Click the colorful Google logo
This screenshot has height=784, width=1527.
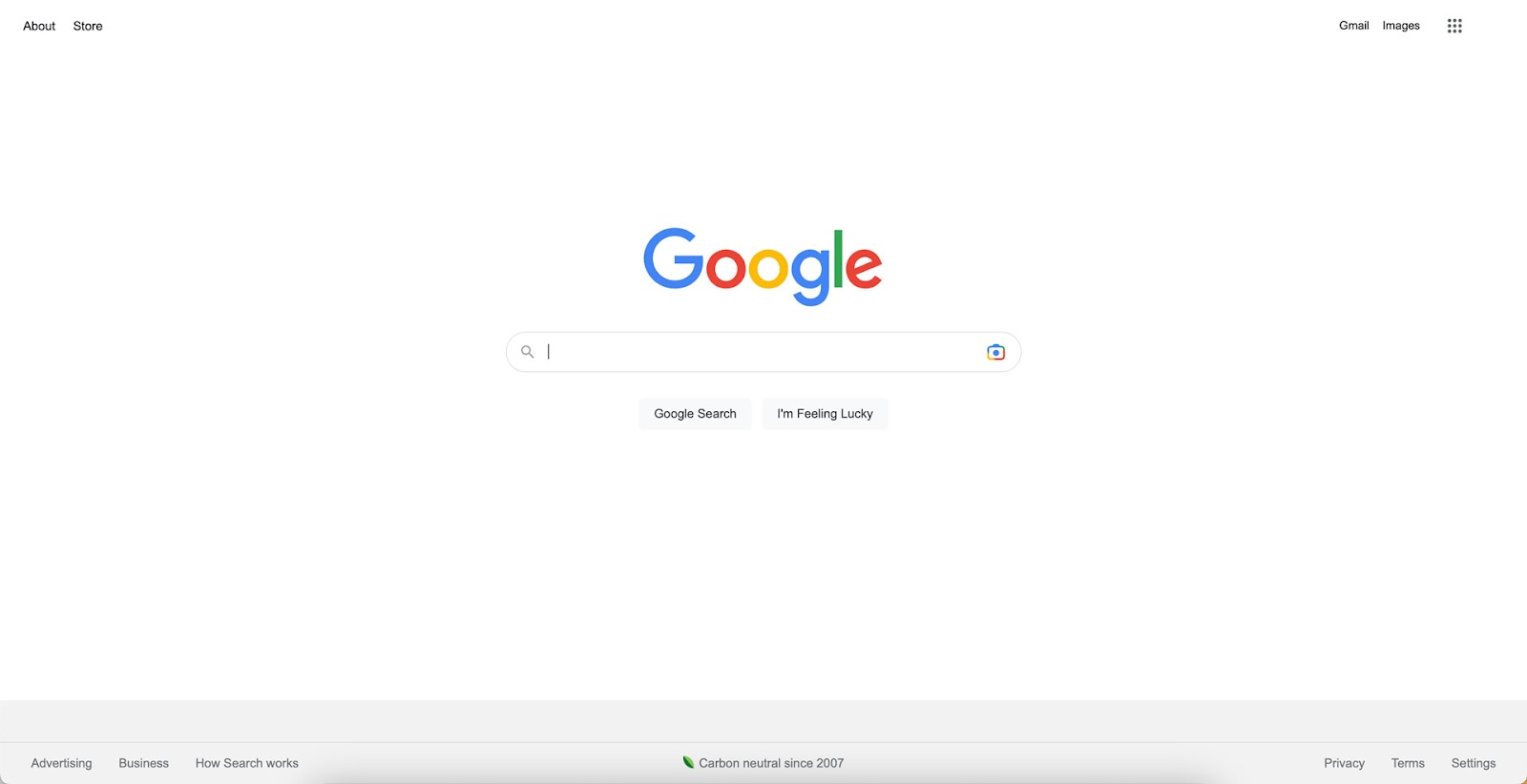point(763,266)
